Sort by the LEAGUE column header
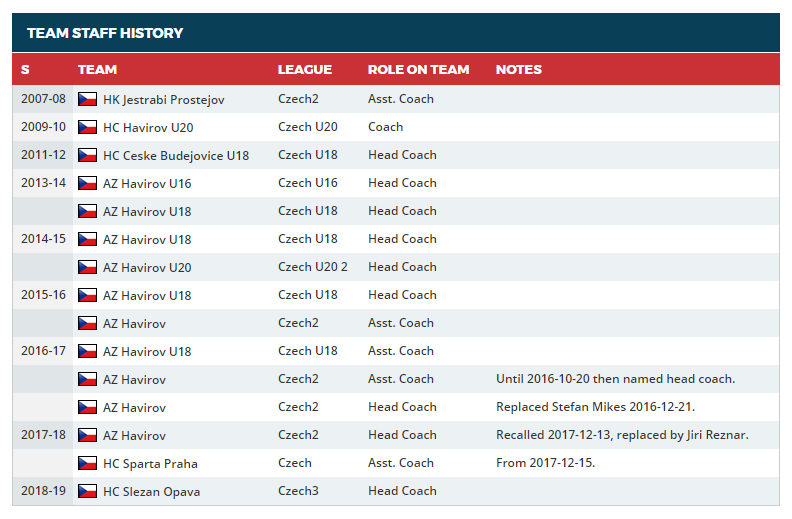 pos(305,70)
